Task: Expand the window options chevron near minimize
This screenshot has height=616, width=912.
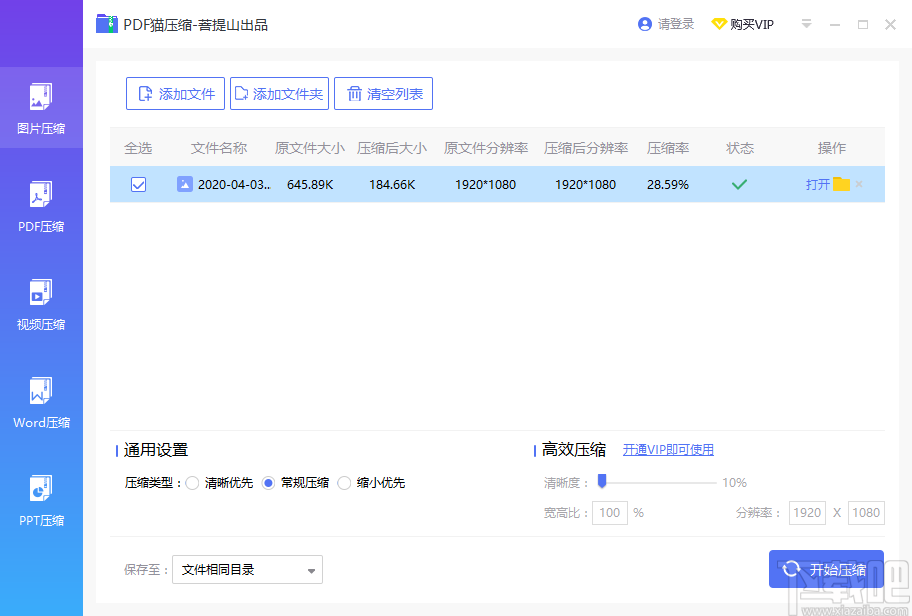Action: pos(806,23)
